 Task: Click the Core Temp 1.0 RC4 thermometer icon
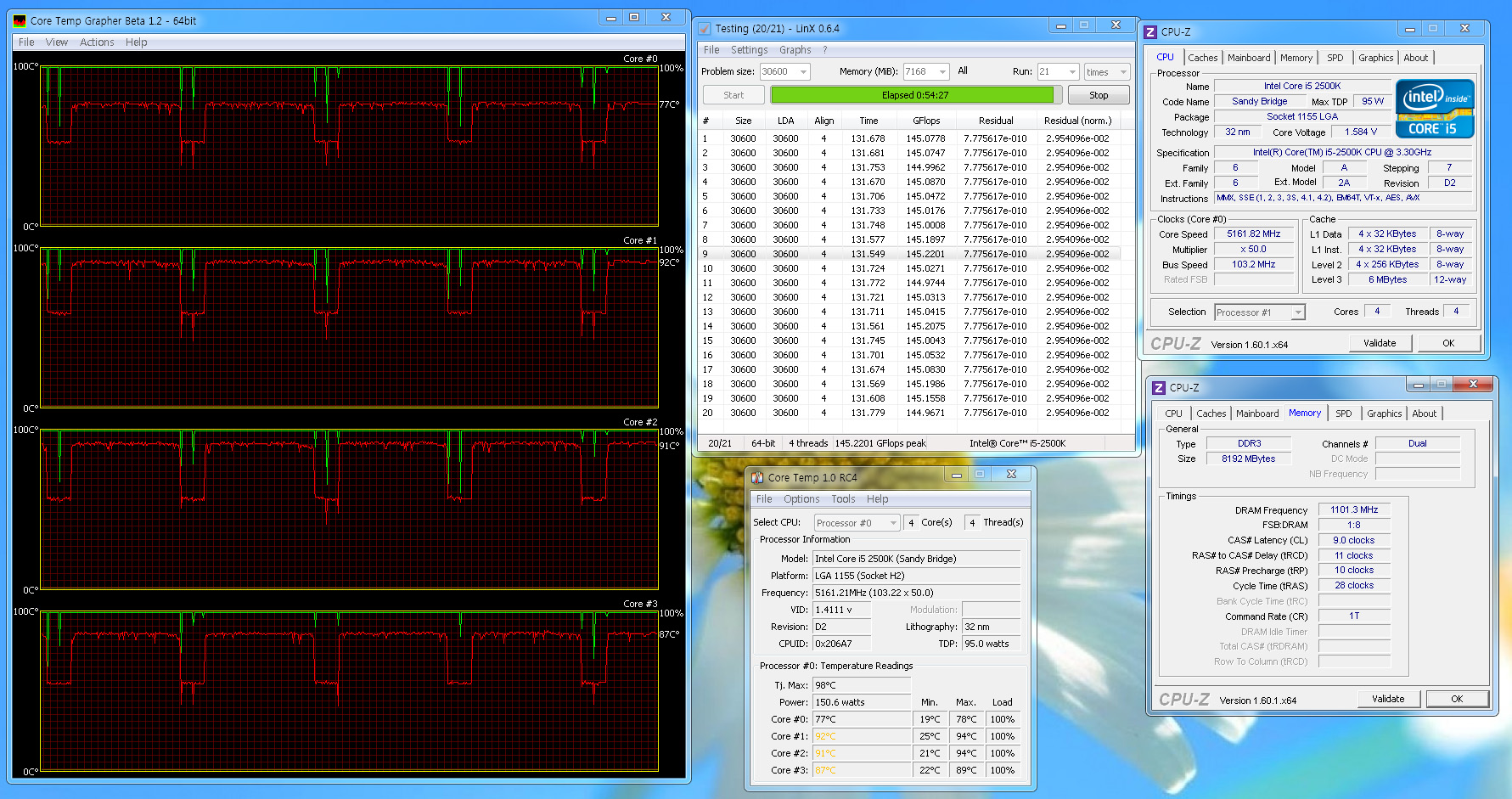[757, 478]
